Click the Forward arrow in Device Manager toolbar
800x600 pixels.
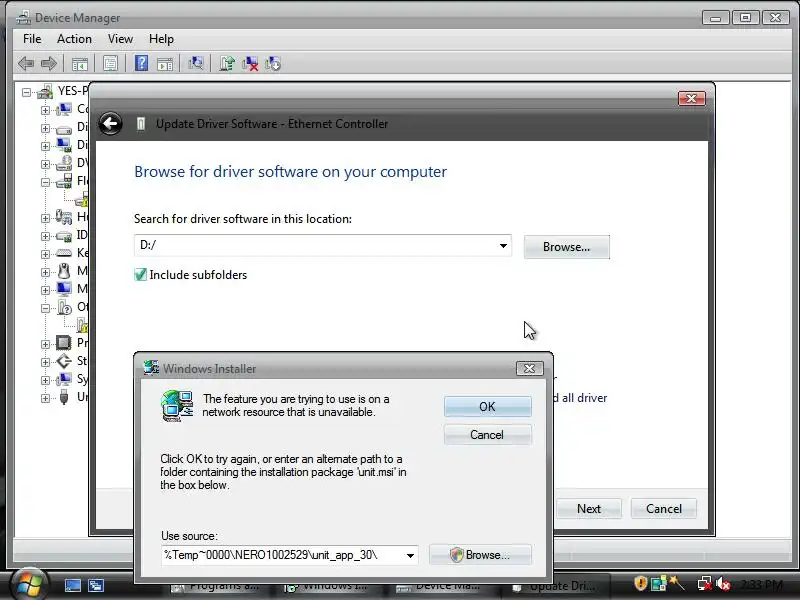click(x=48, y=64)
